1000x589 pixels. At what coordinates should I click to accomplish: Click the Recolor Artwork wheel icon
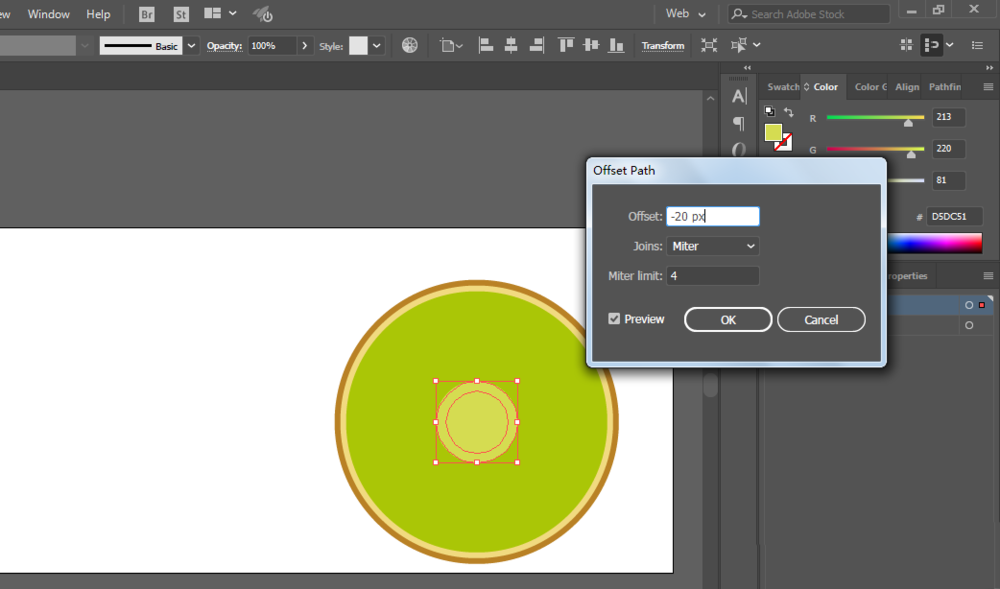point(409,45)
